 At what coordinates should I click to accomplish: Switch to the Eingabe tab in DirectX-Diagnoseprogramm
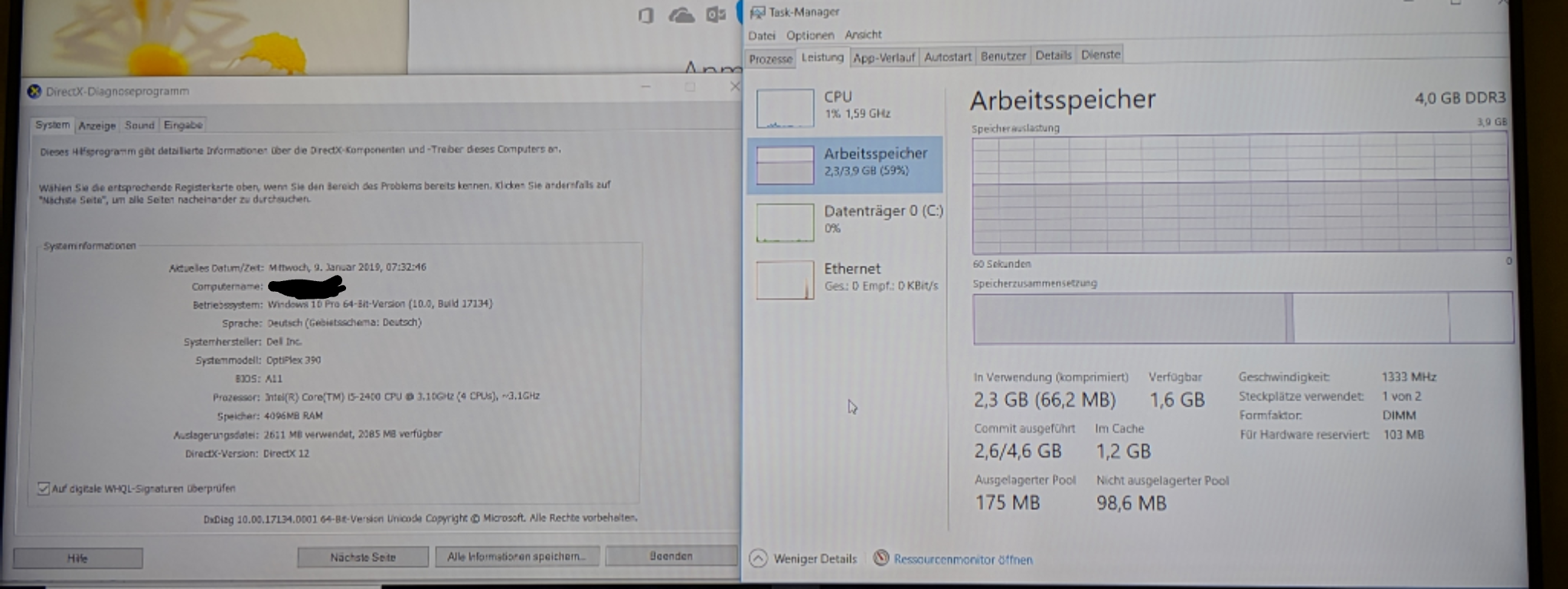point(183,125)
